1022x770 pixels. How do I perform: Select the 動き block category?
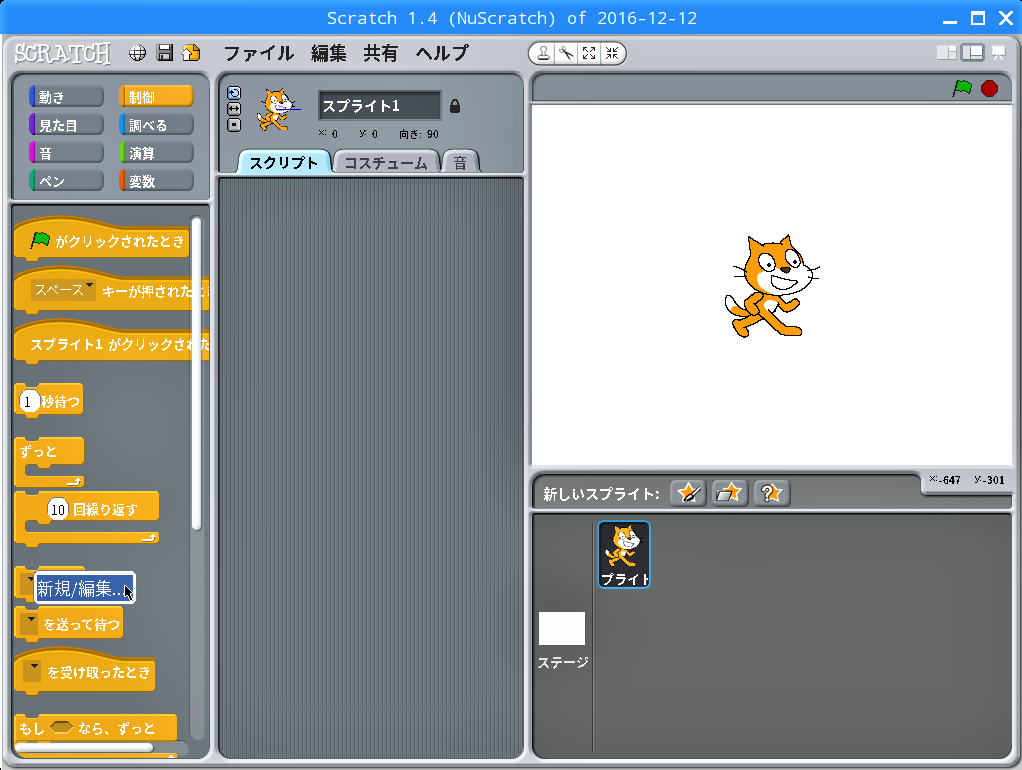tap(66, 97)
